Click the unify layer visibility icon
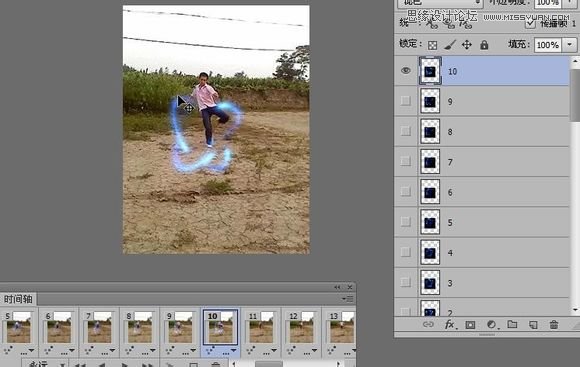 point(449,25)
